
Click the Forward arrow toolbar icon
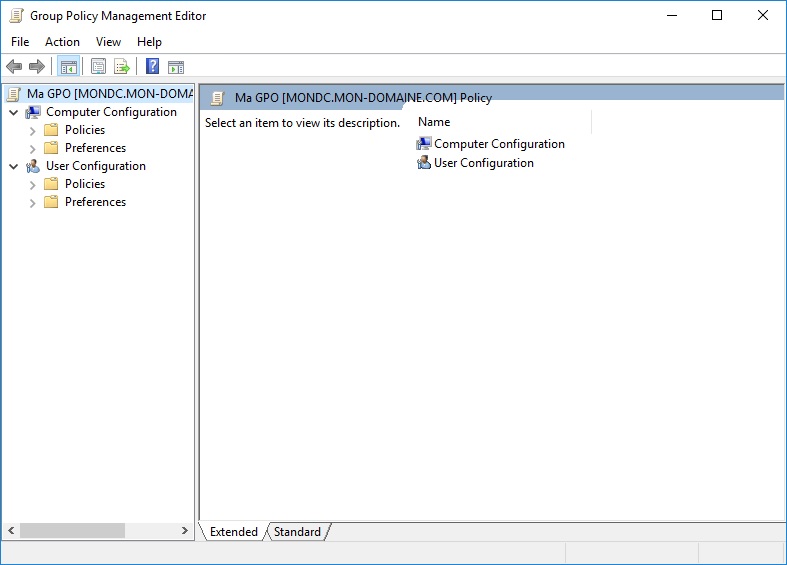(37, 66)
